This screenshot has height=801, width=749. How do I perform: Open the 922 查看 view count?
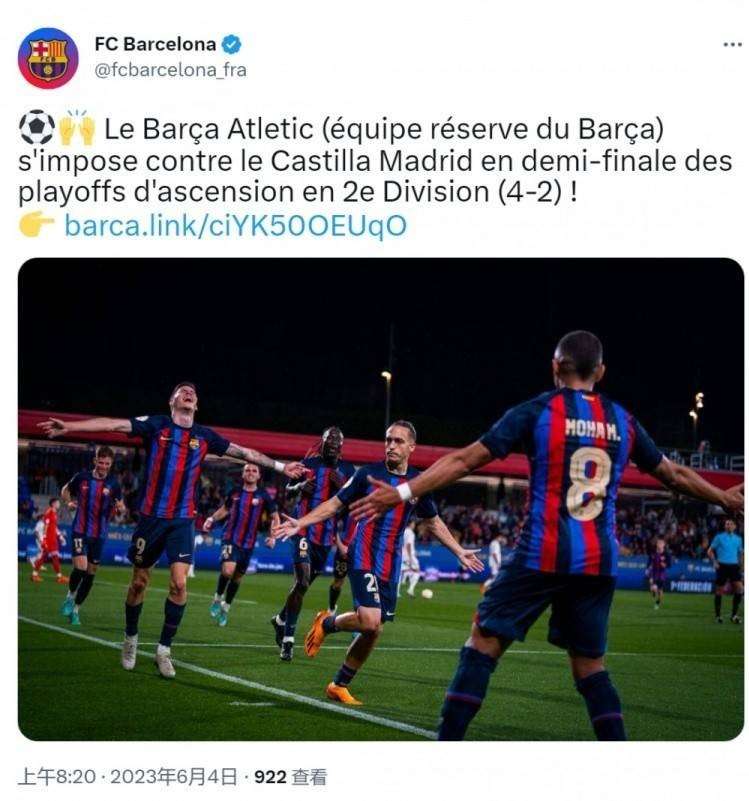(x=290, y=777)
